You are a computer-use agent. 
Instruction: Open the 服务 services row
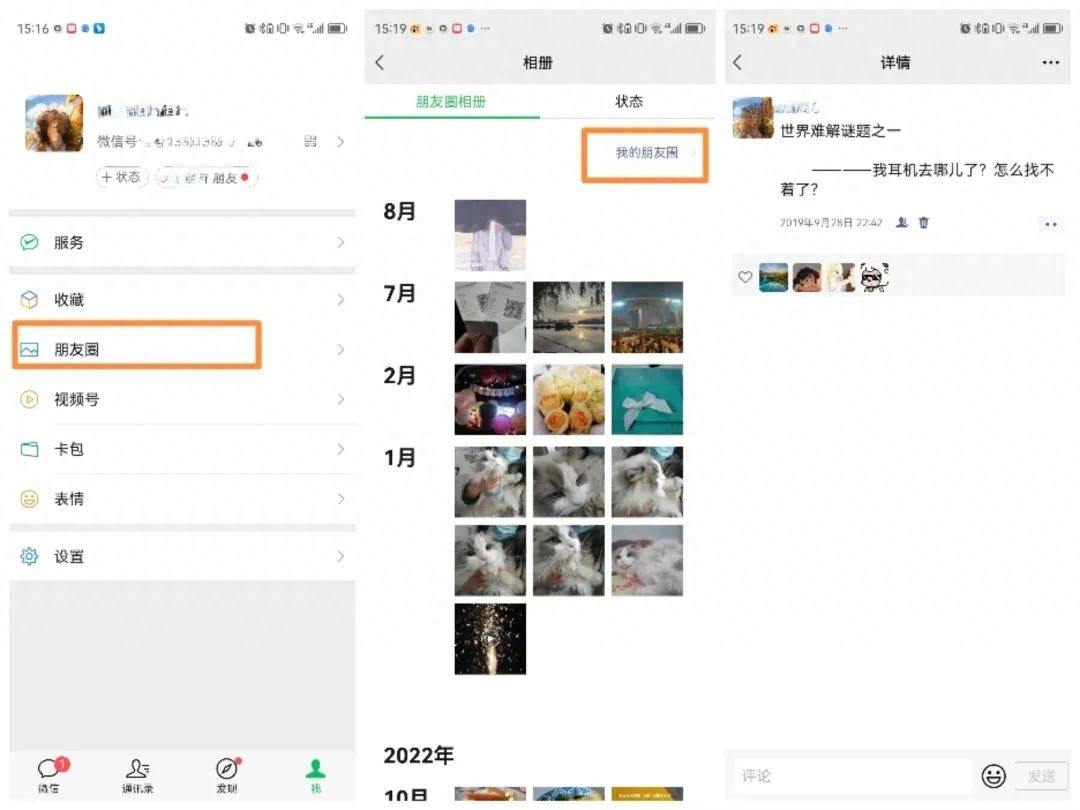tap(180, 242)
